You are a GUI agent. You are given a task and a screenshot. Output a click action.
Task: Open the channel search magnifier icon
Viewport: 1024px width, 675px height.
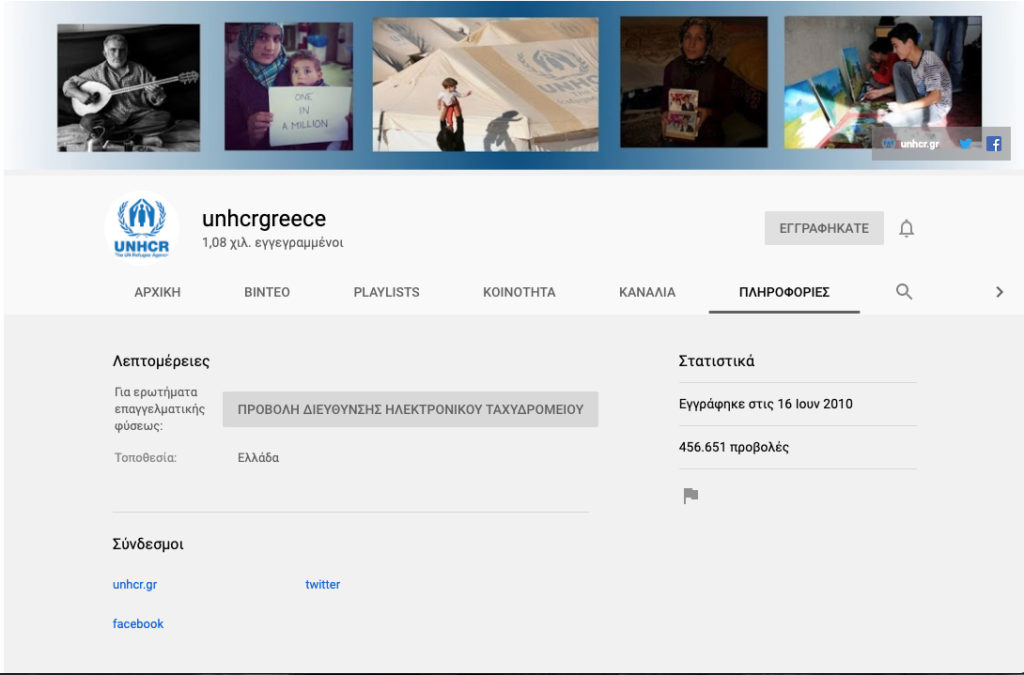click(x=904, y=292)
